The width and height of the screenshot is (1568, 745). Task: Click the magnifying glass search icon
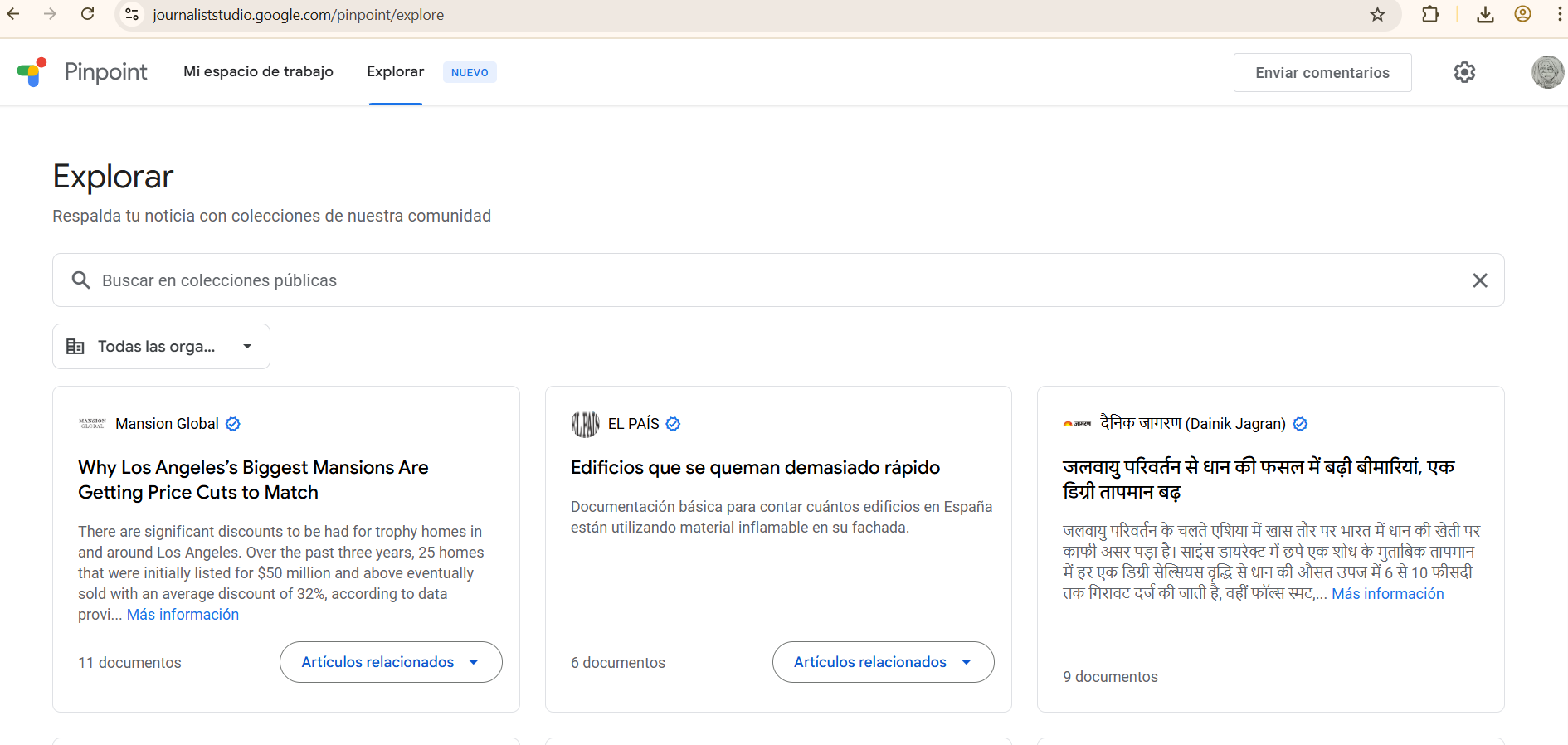(x=80, y=280)
